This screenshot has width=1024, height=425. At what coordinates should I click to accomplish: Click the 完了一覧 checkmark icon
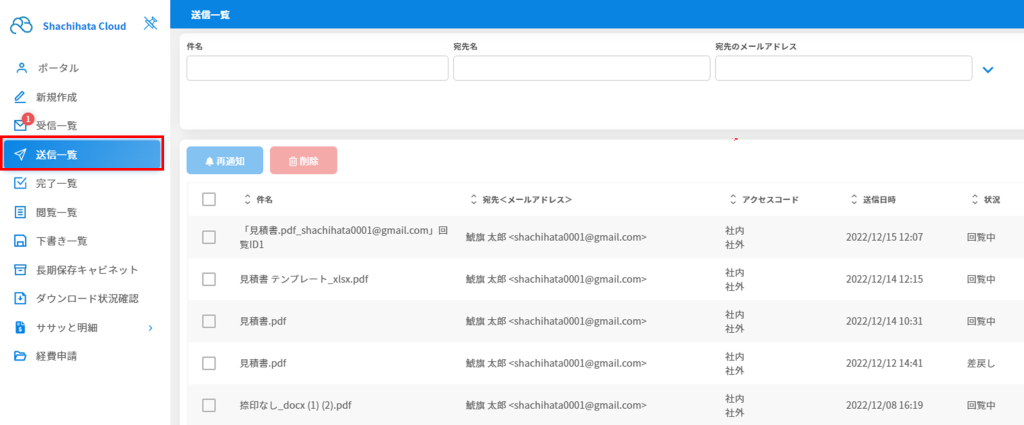point(20,183)
